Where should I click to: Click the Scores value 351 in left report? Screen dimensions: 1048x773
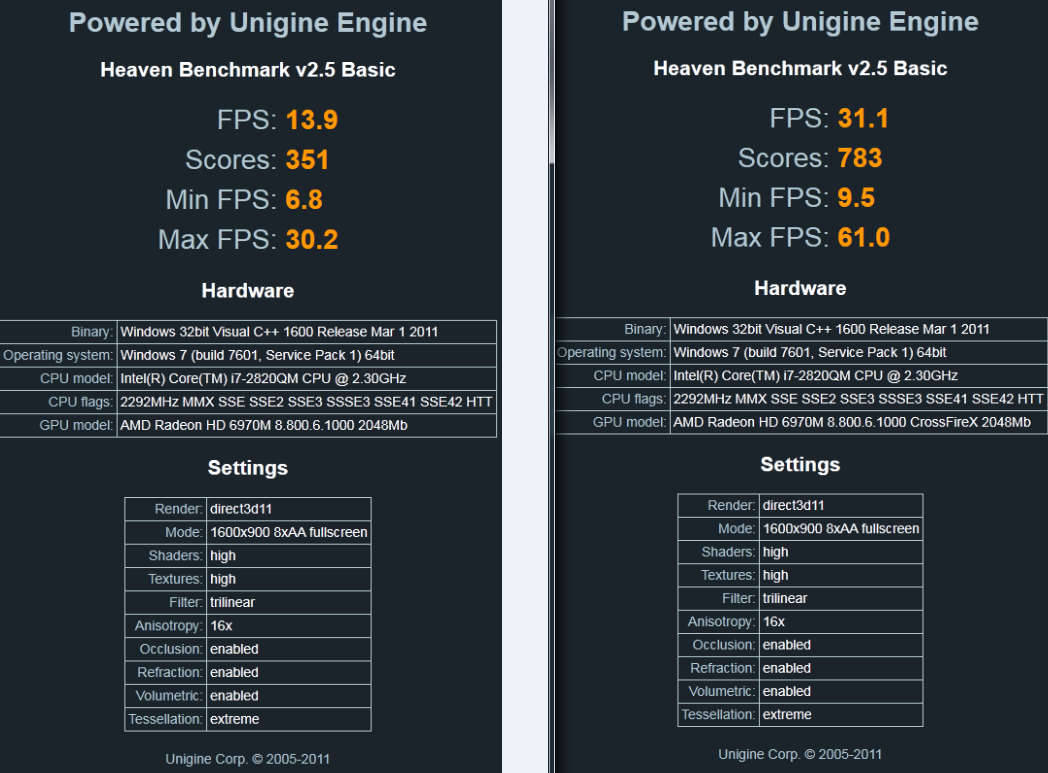click(307, 160)
